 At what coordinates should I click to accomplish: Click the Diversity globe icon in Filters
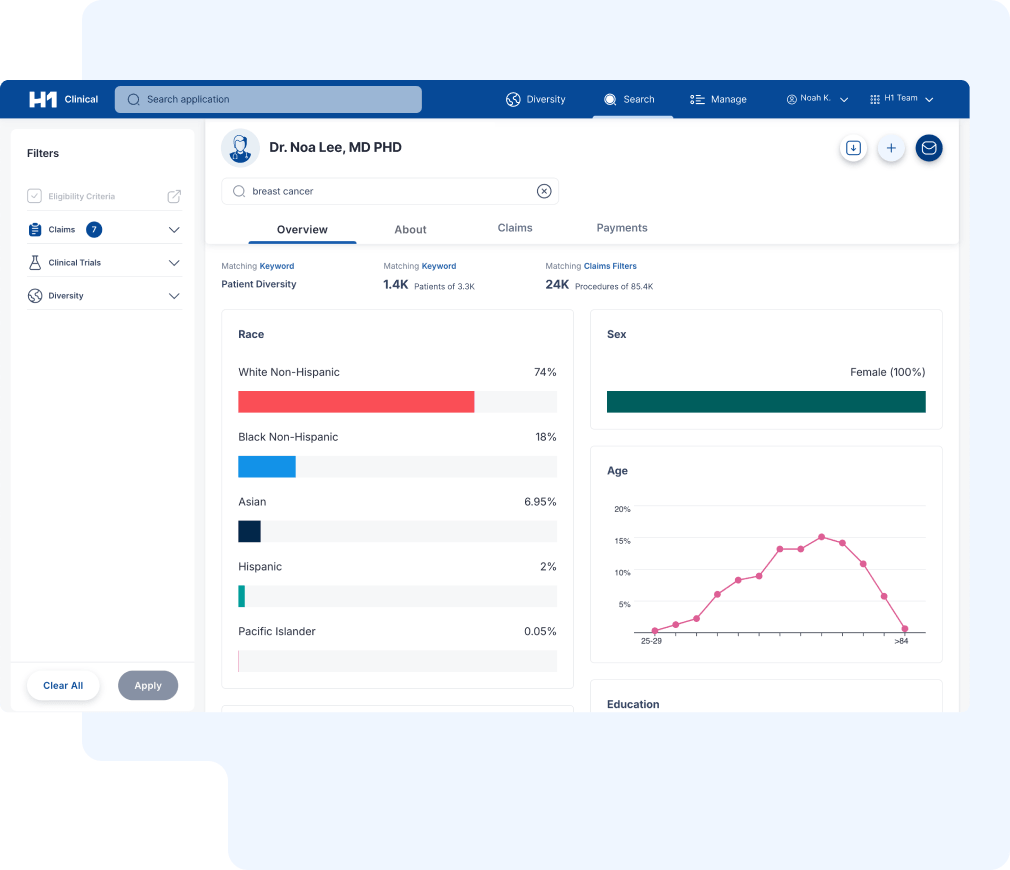35,296
